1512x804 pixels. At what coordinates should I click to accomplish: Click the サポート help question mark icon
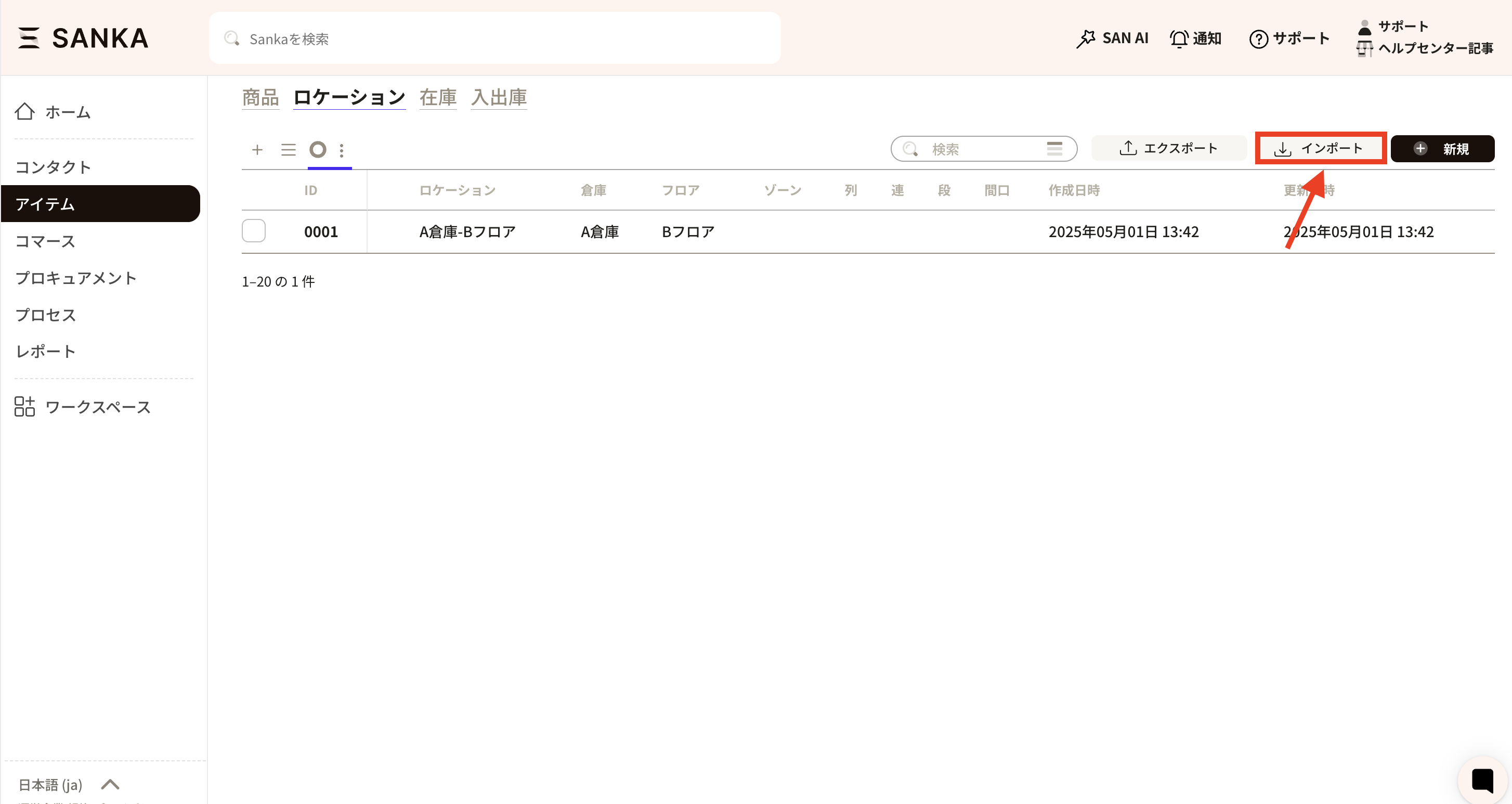point(1258,40)
